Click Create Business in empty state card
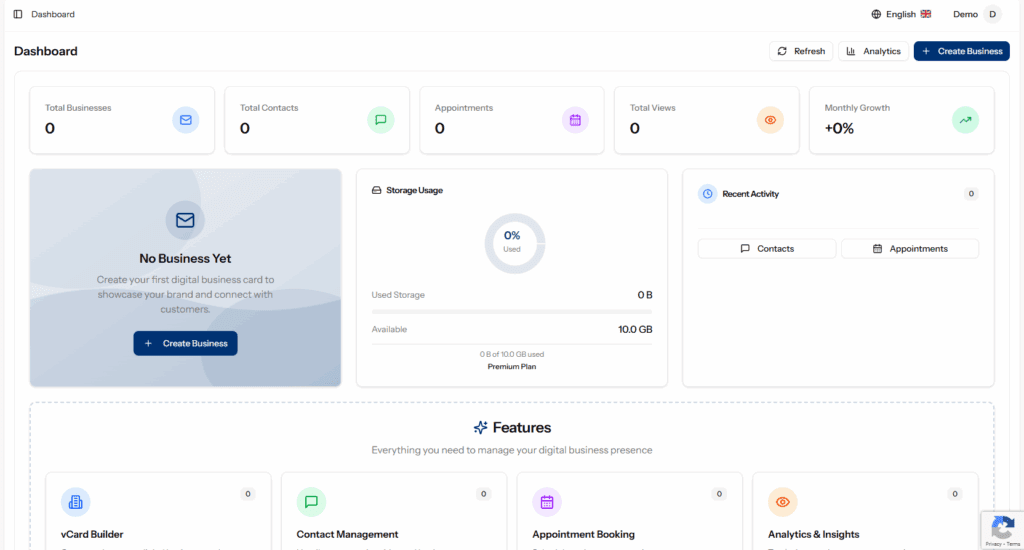Image resolution: width=1024 pixels, height=550 pixels. click(x=185, y=343)
